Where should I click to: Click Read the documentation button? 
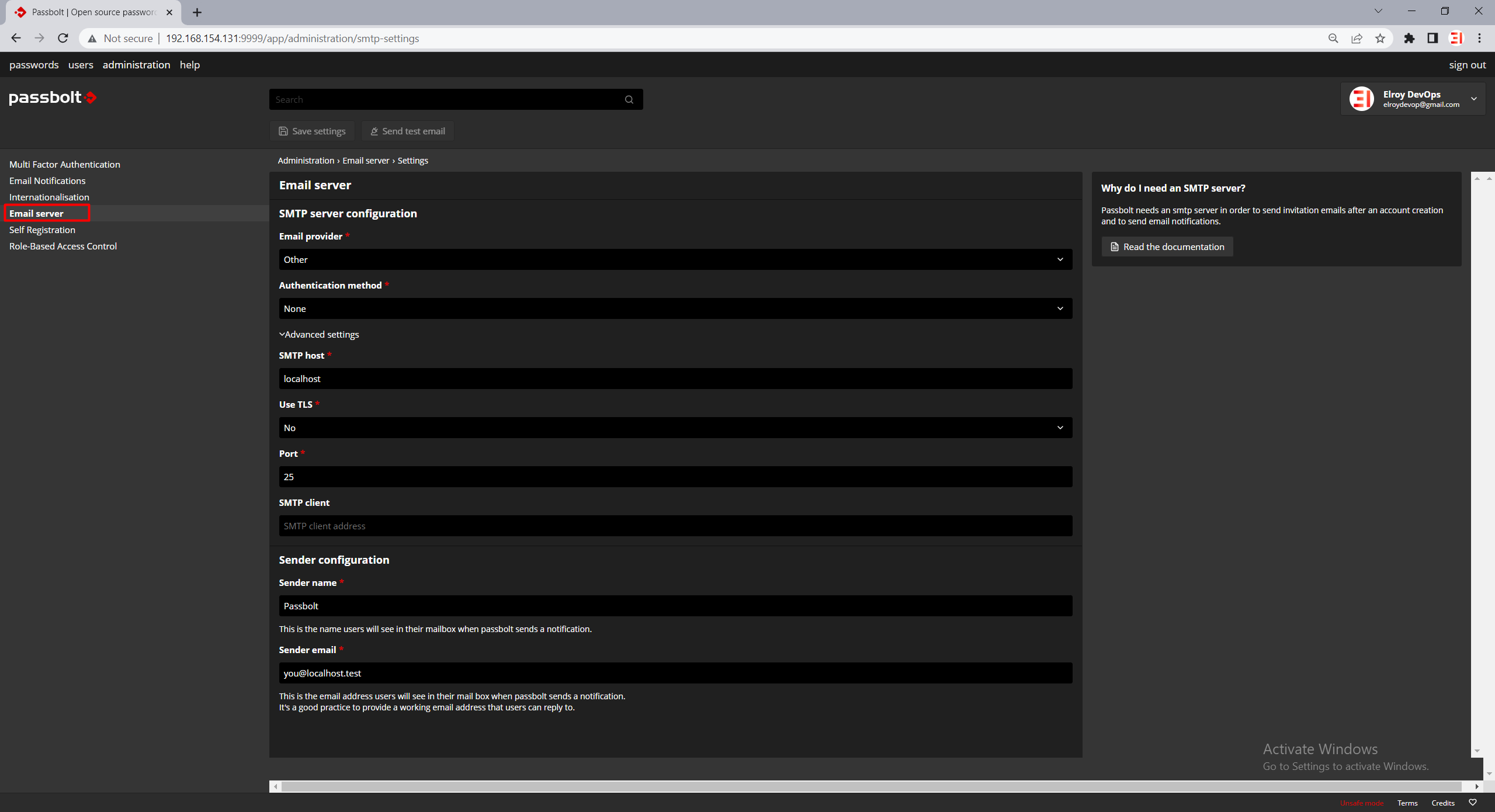(x=1167, y=247)
